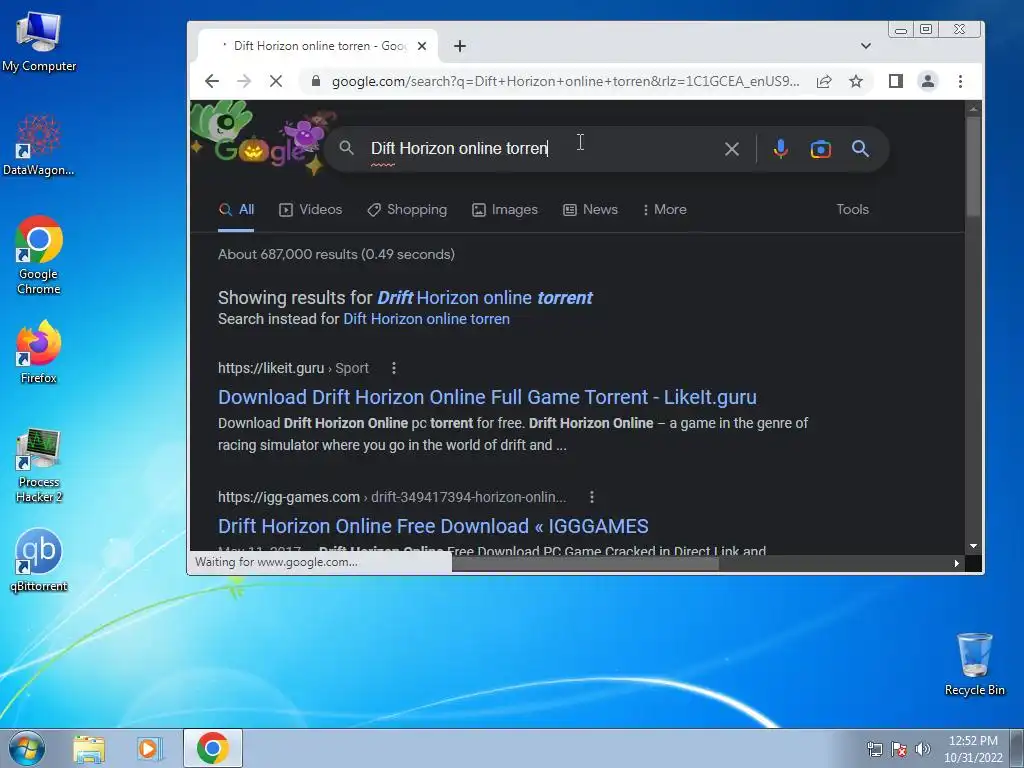Viewport: 1024px width, 768px height.
Task: Share this page icon in address bar
Action: click(824, 81)
